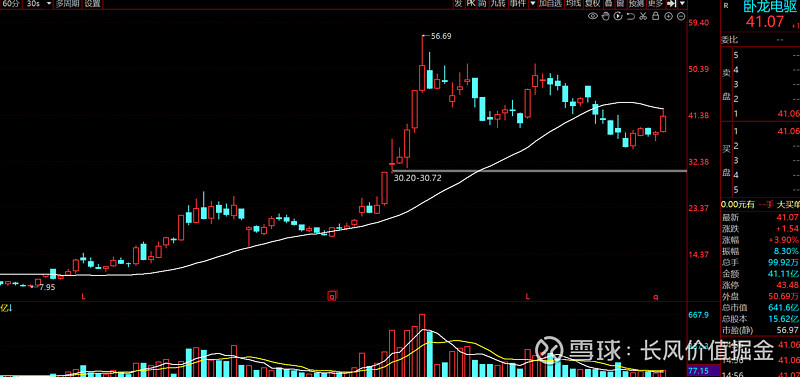Open the 多周期 multi-period view
The width and height of the screenshot is (800, 377).
coord(67,4)
